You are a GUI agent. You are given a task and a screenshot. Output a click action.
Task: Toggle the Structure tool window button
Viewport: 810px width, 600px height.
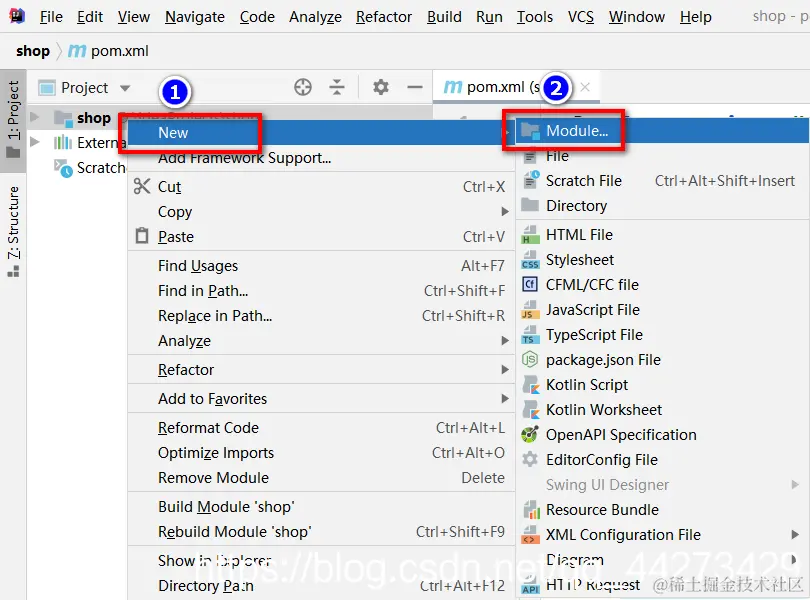[x=13, y=232]
